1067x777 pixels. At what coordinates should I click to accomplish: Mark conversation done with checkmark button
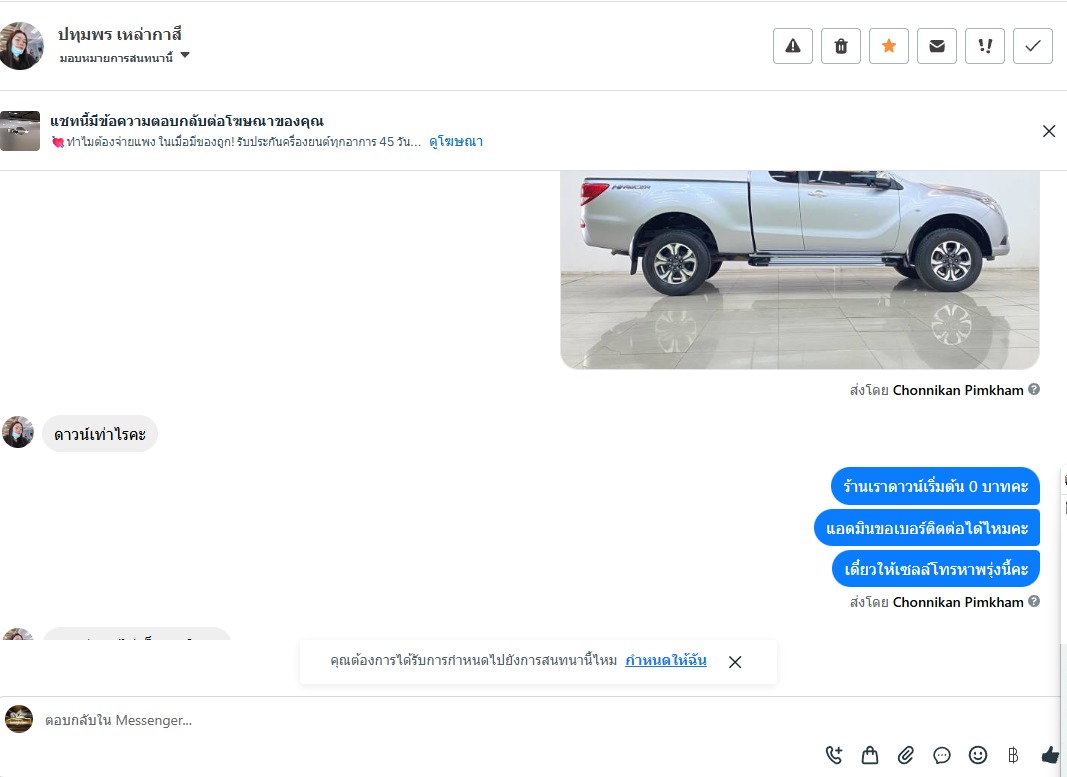pyautogui.click(x=1033, y=46)
